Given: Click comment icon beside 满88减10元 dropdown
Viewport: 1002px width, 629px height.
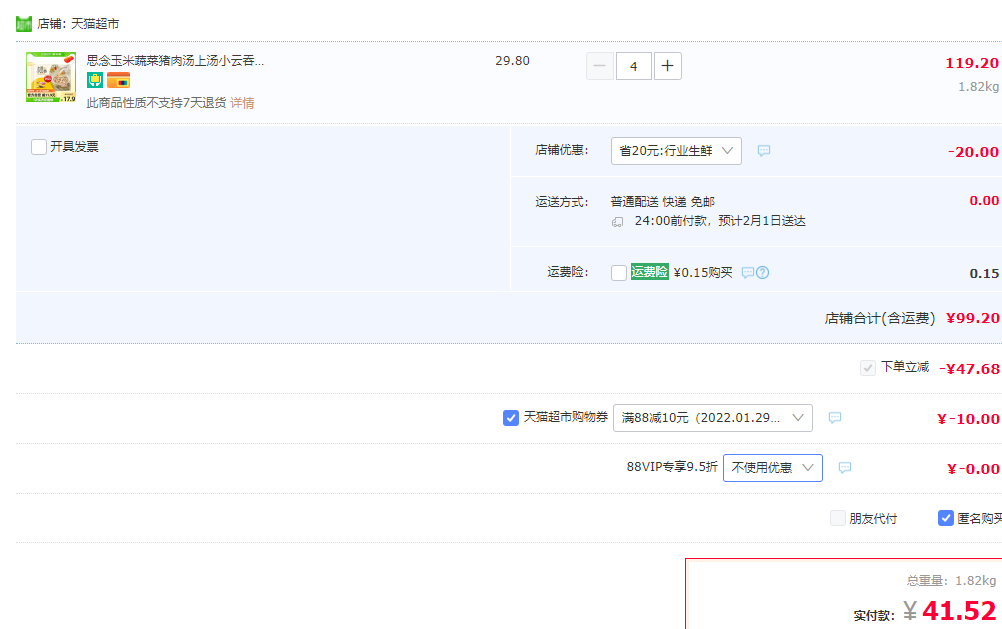Looking at the screenshot, I should 835,418.
